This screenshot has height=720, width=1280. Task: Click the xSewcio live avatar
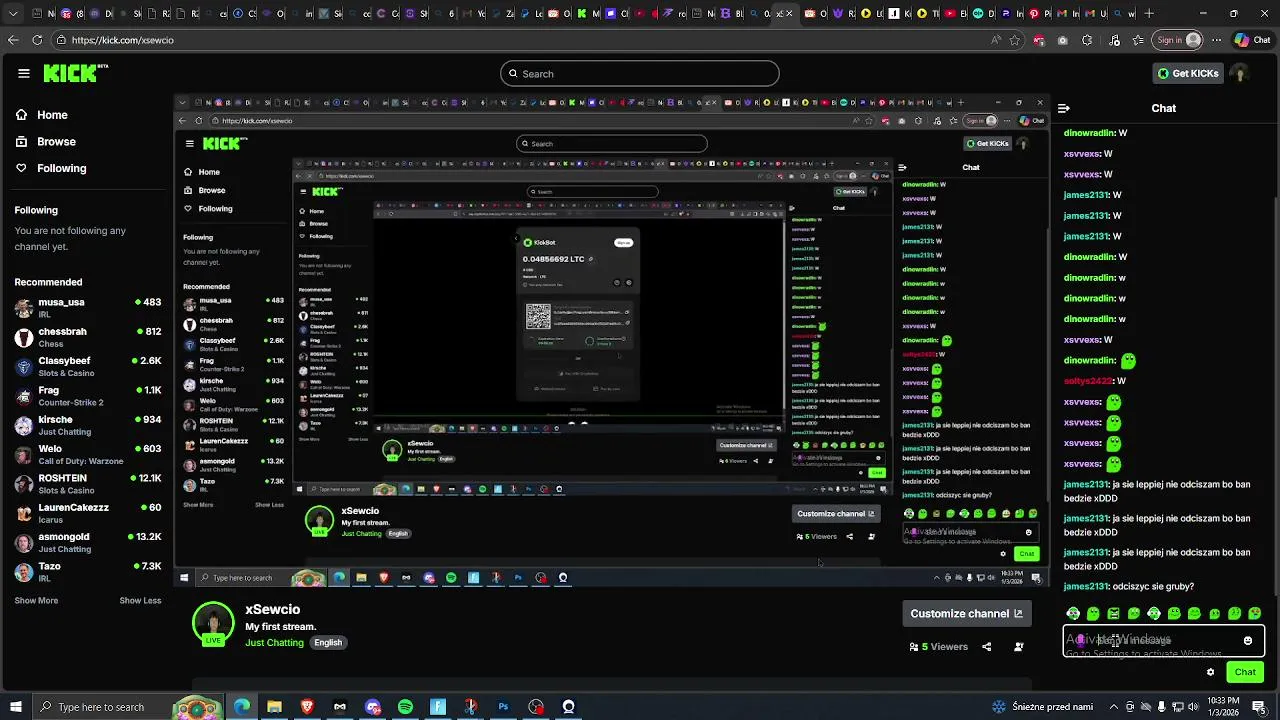pyautogui.click(x=213, y=623)
